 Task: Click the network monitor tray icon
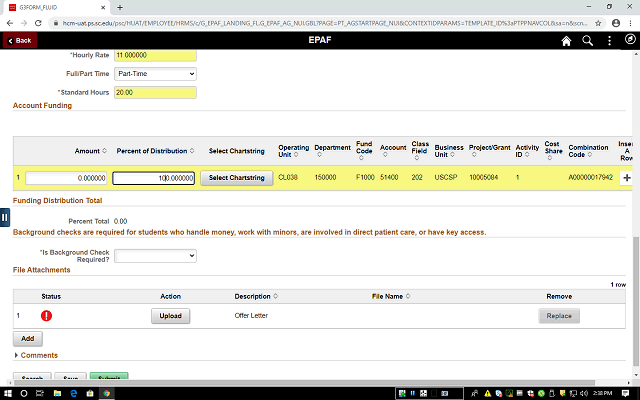(x=573, y=393)
